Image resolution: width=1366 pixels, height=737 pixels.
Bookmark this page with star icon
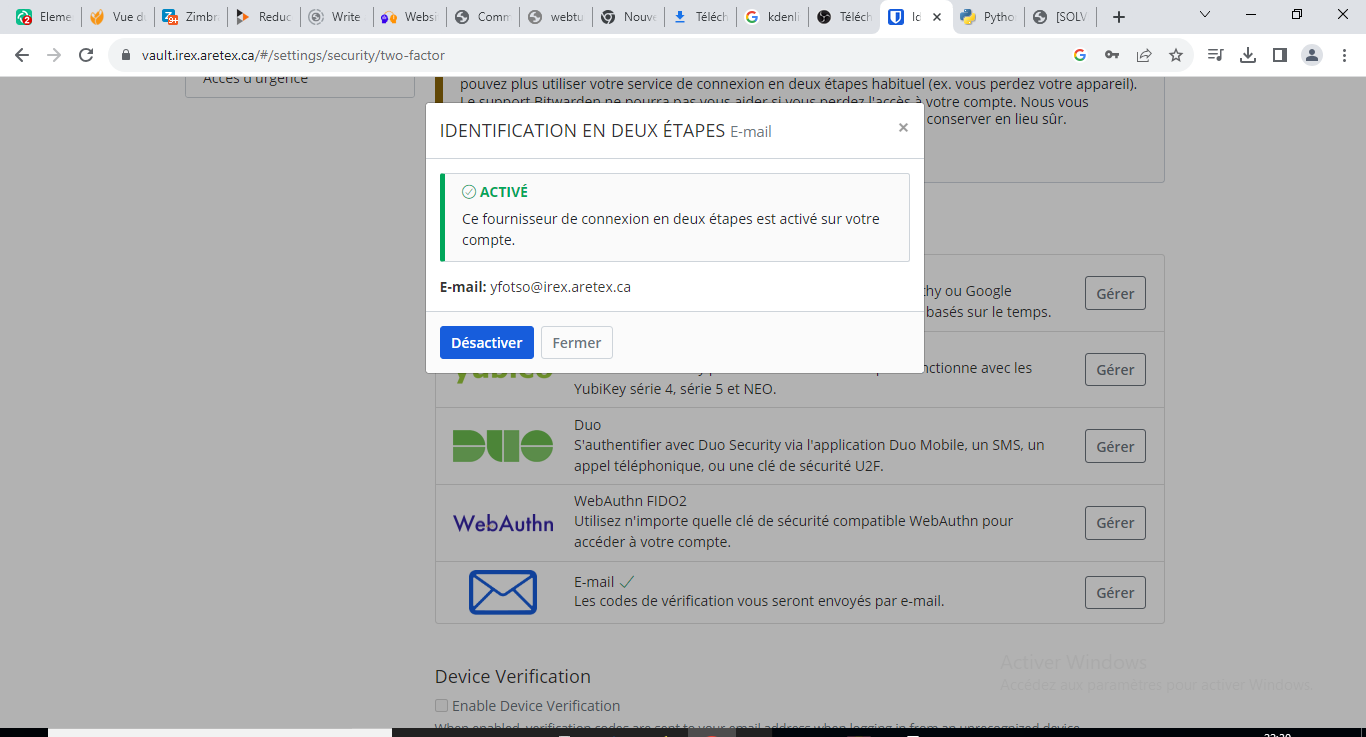coord(1176,55)
